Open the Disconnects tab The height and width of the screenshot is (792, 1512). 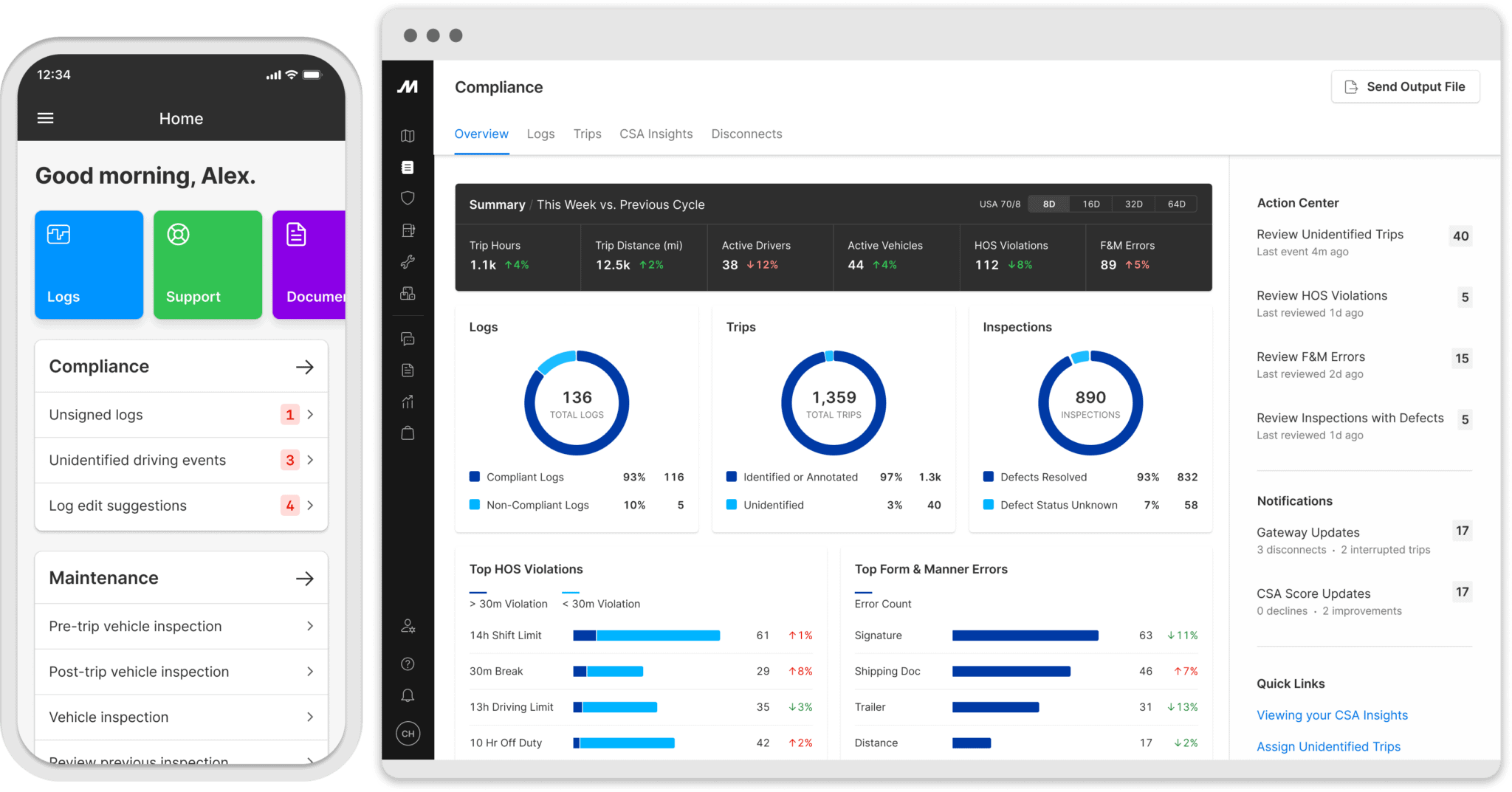pyautogui.click(x=746, y=134)
